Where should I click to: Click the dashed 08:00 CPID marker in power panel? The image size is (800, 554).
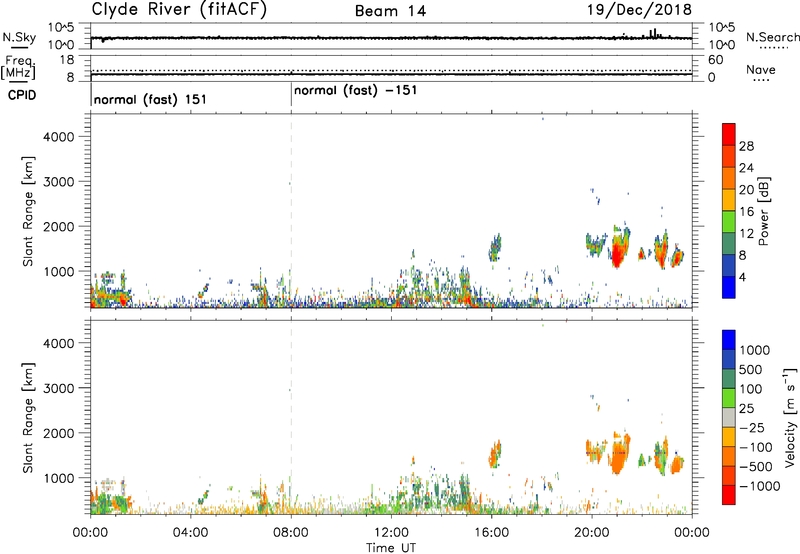(291, 210)
